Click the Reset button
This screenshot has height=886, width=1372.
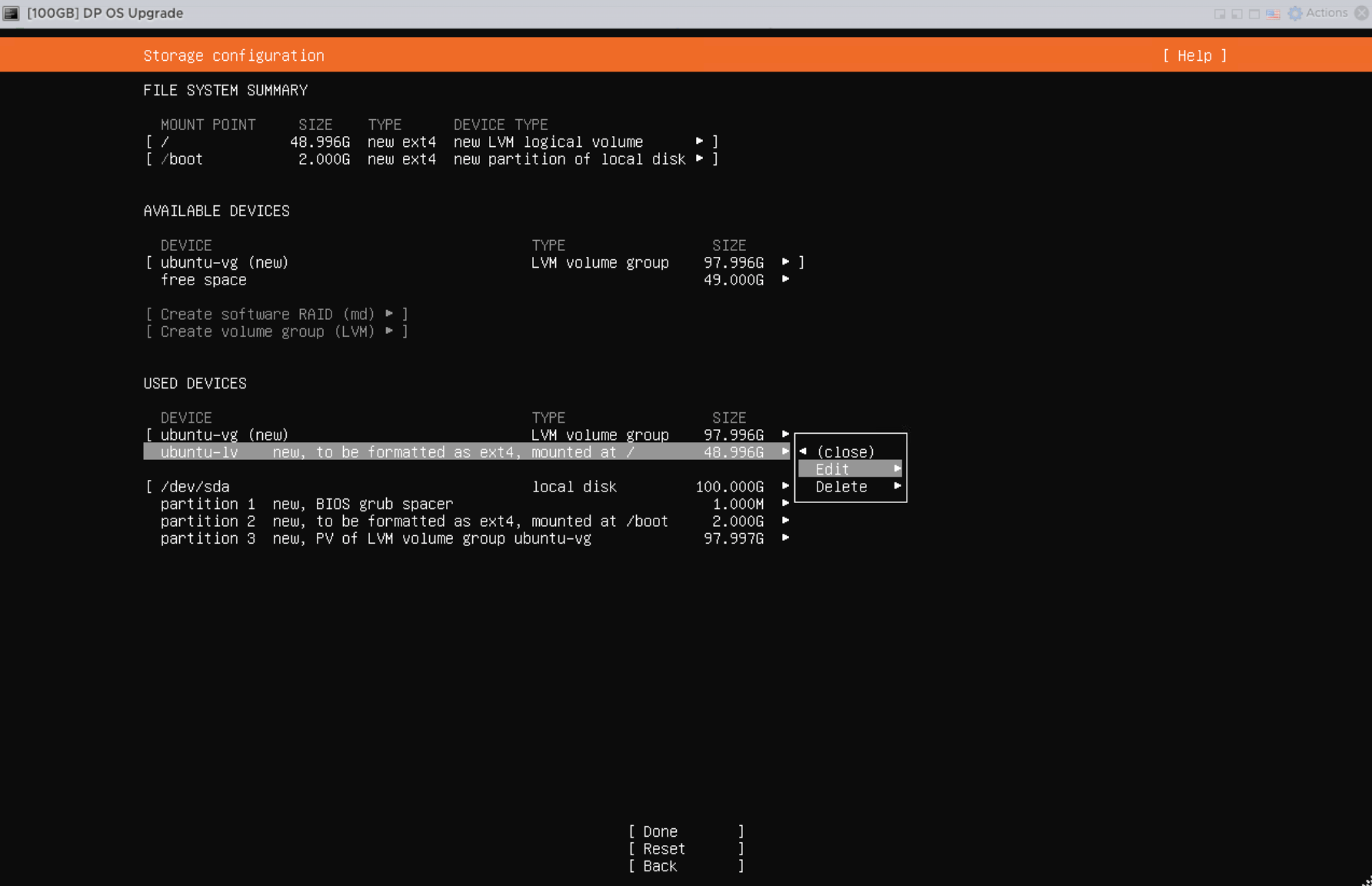686,849
